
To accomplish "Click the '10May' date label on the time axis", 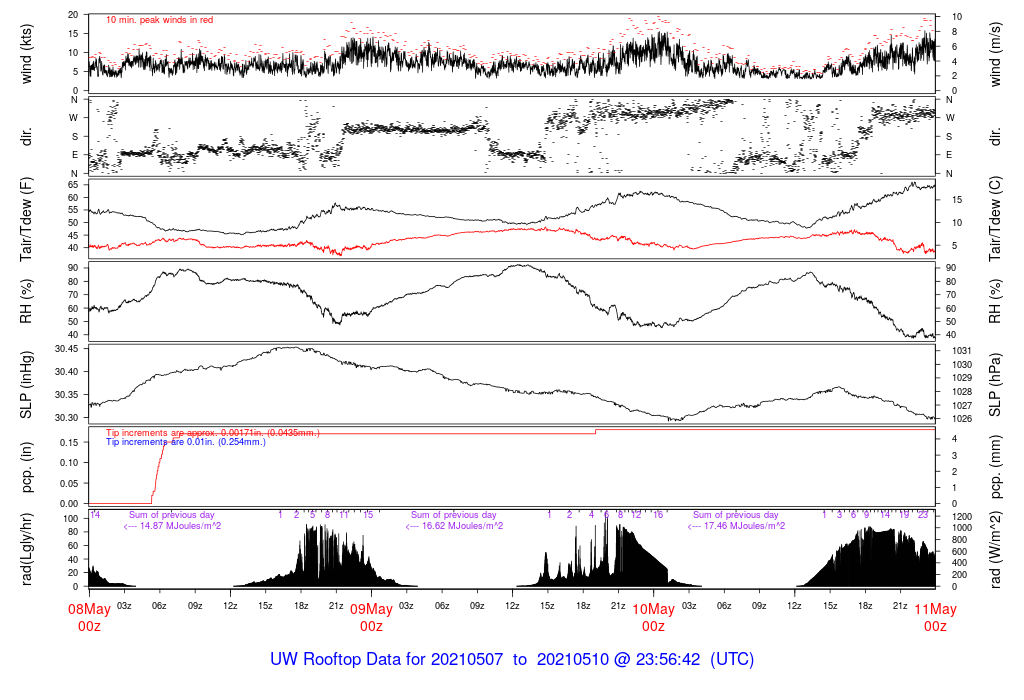I will 654,609.
